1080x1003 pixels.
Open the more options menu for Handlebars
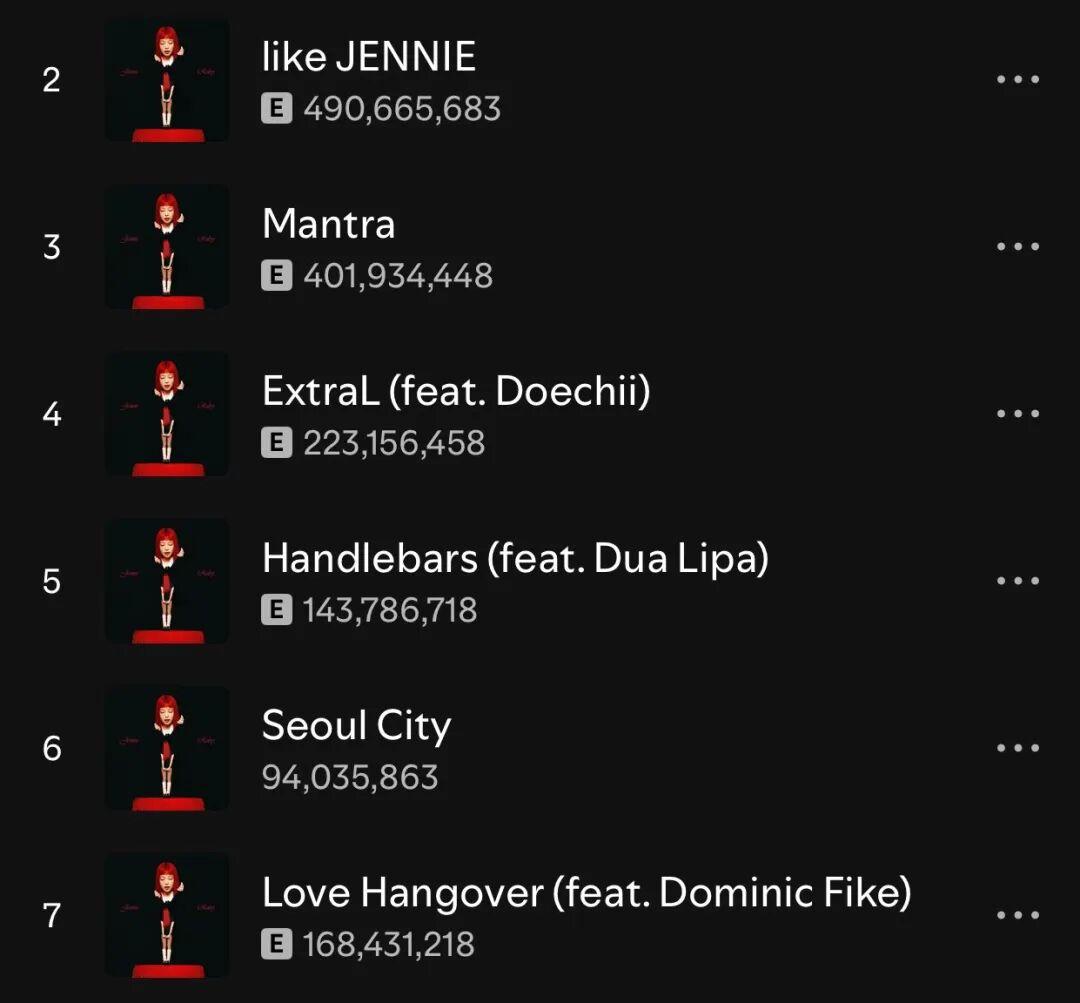[x=1018, y=581]
